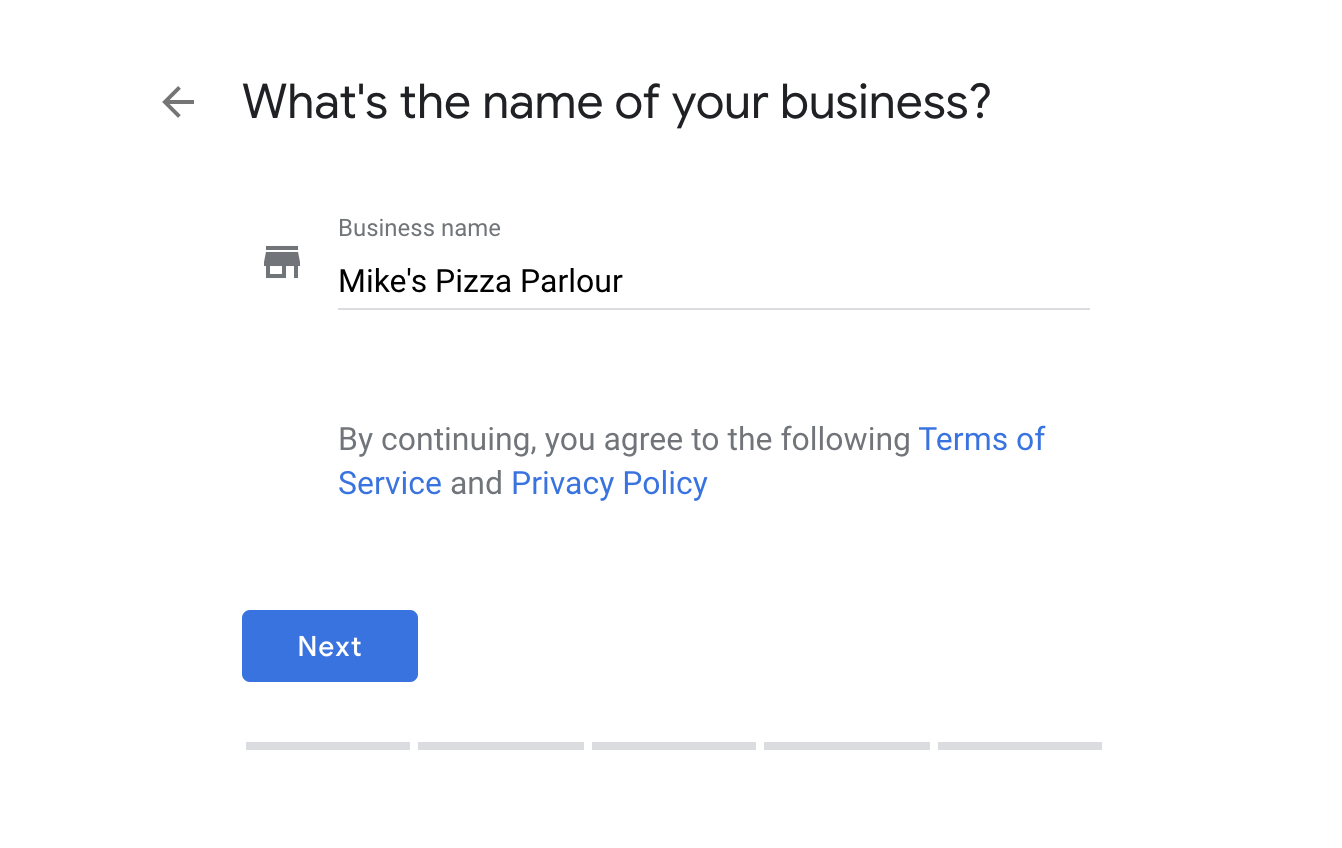
Task: Place cursor on the word "Parlour"
Action: pyautogui.click(x=572, y=281)
